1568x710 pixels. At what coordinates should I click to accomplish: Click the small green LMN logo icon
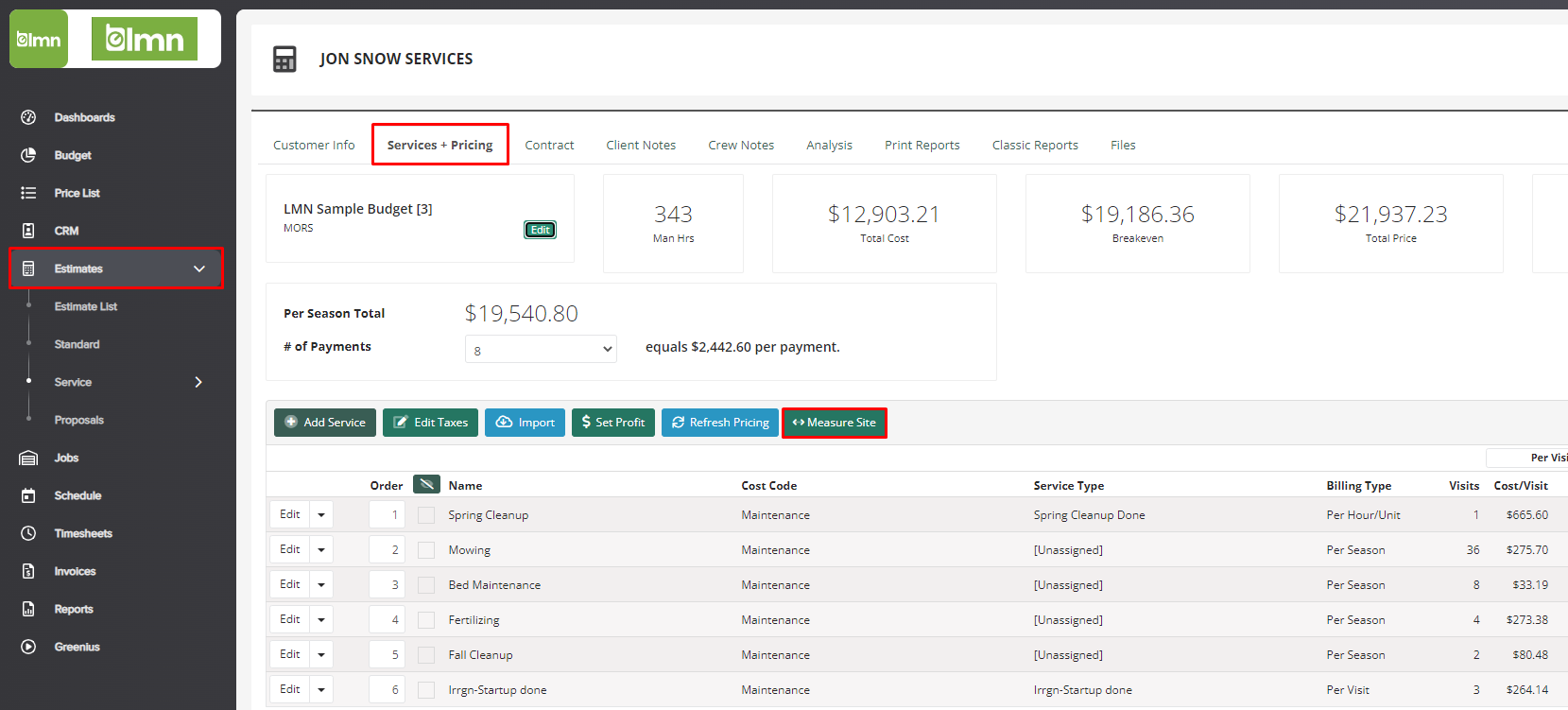pyautogui.click(x=39, y=39)
